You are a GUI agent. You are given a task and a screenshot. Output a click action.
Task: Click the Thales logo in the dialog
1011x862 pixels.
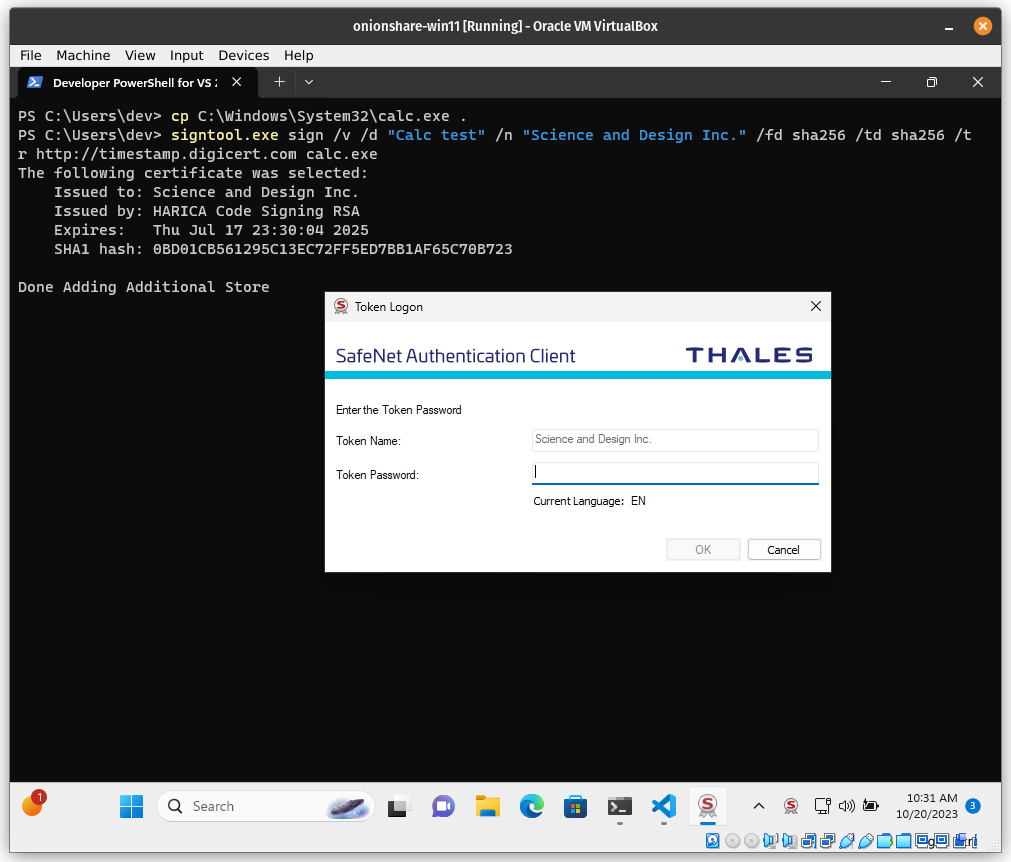tap(749, 355)
